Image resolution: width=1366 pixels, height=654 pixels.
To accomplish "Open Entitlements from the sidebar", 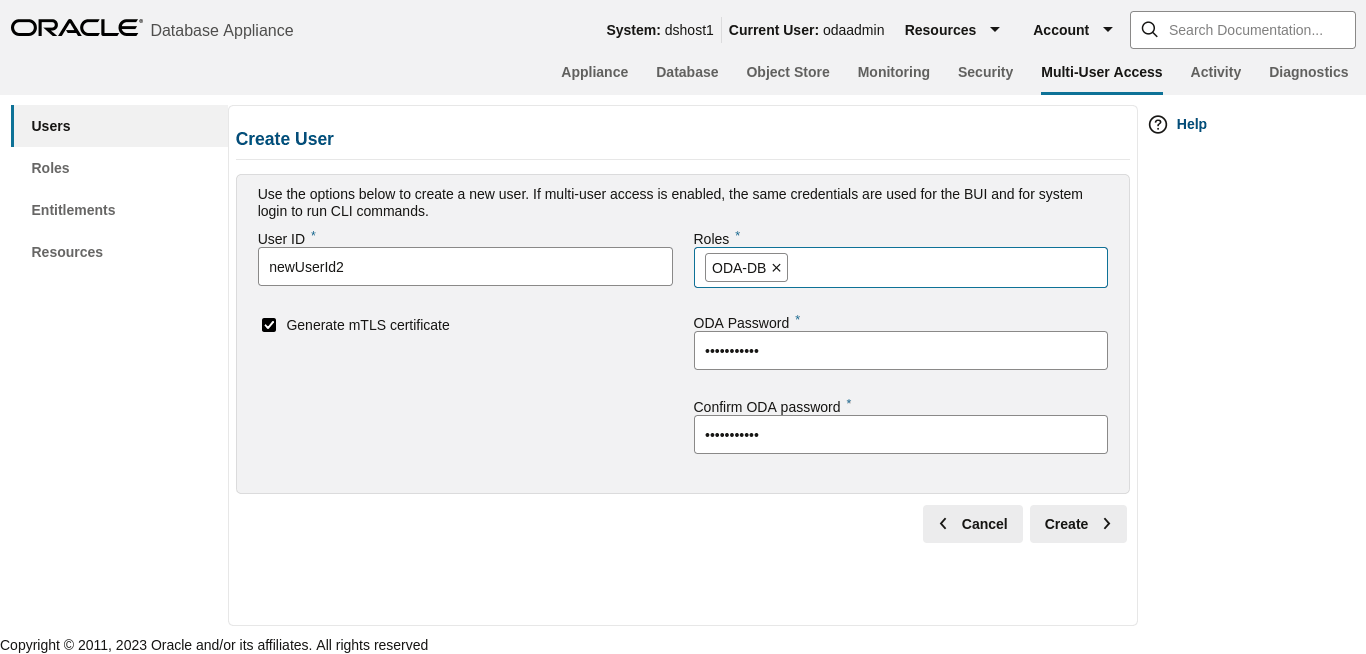I will point(73,210).
